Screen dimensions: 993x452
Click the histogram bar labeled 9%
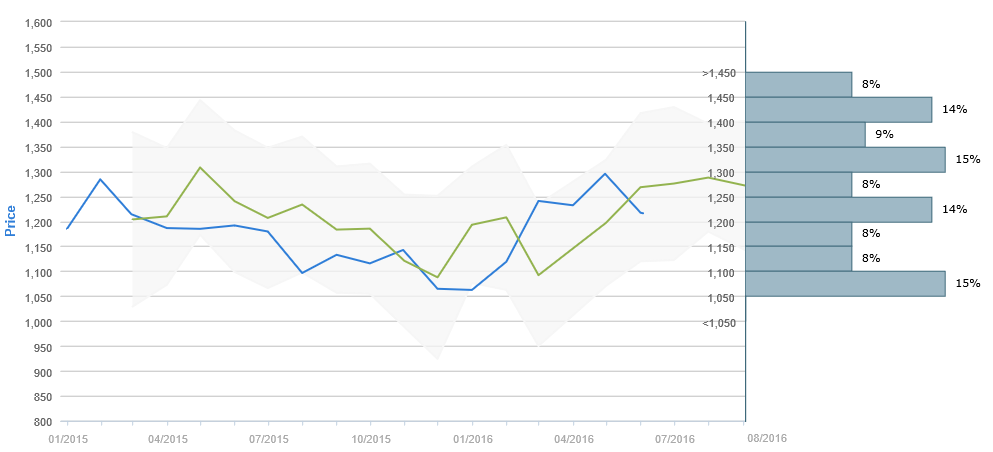coord(805,135)
